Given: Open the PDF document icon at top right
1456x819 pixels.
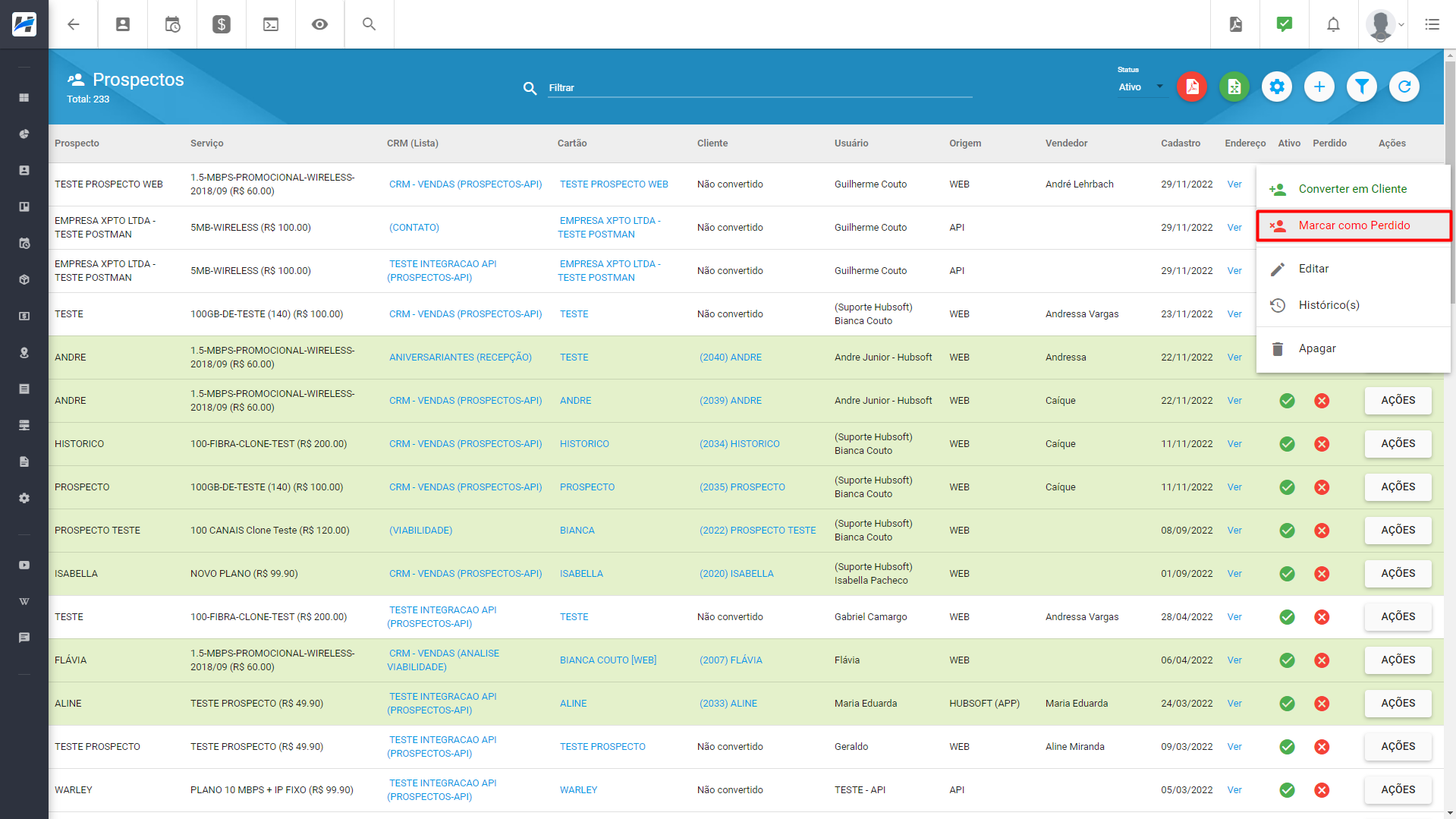Looking at the screenshot, I should [1236, 24].
